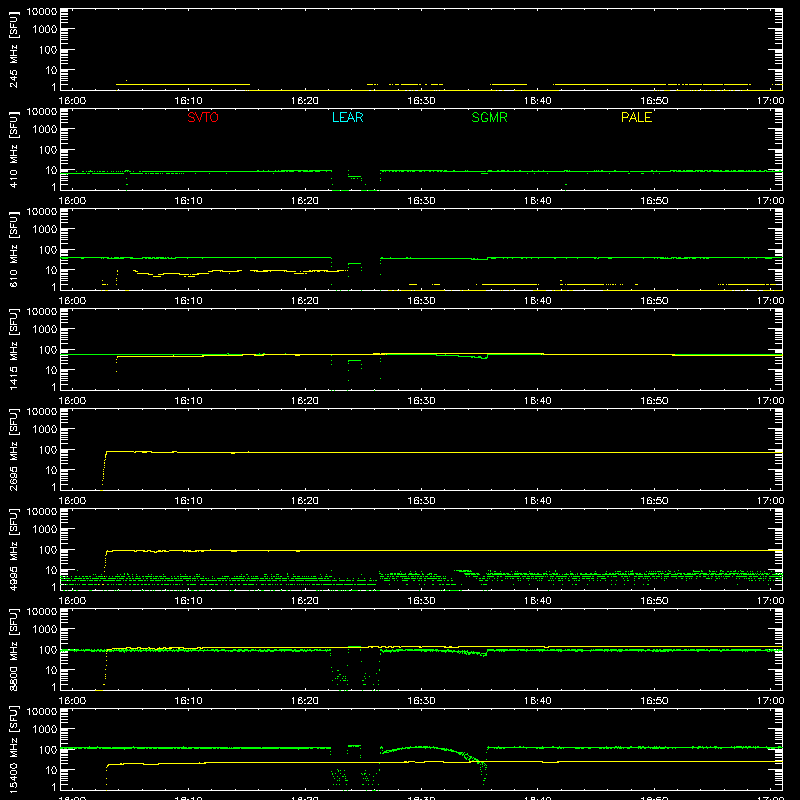Screen dimensions: 800x800
Task: Click the 16:20 tick under the 410 MHz plot
Action: pos(305,201)
